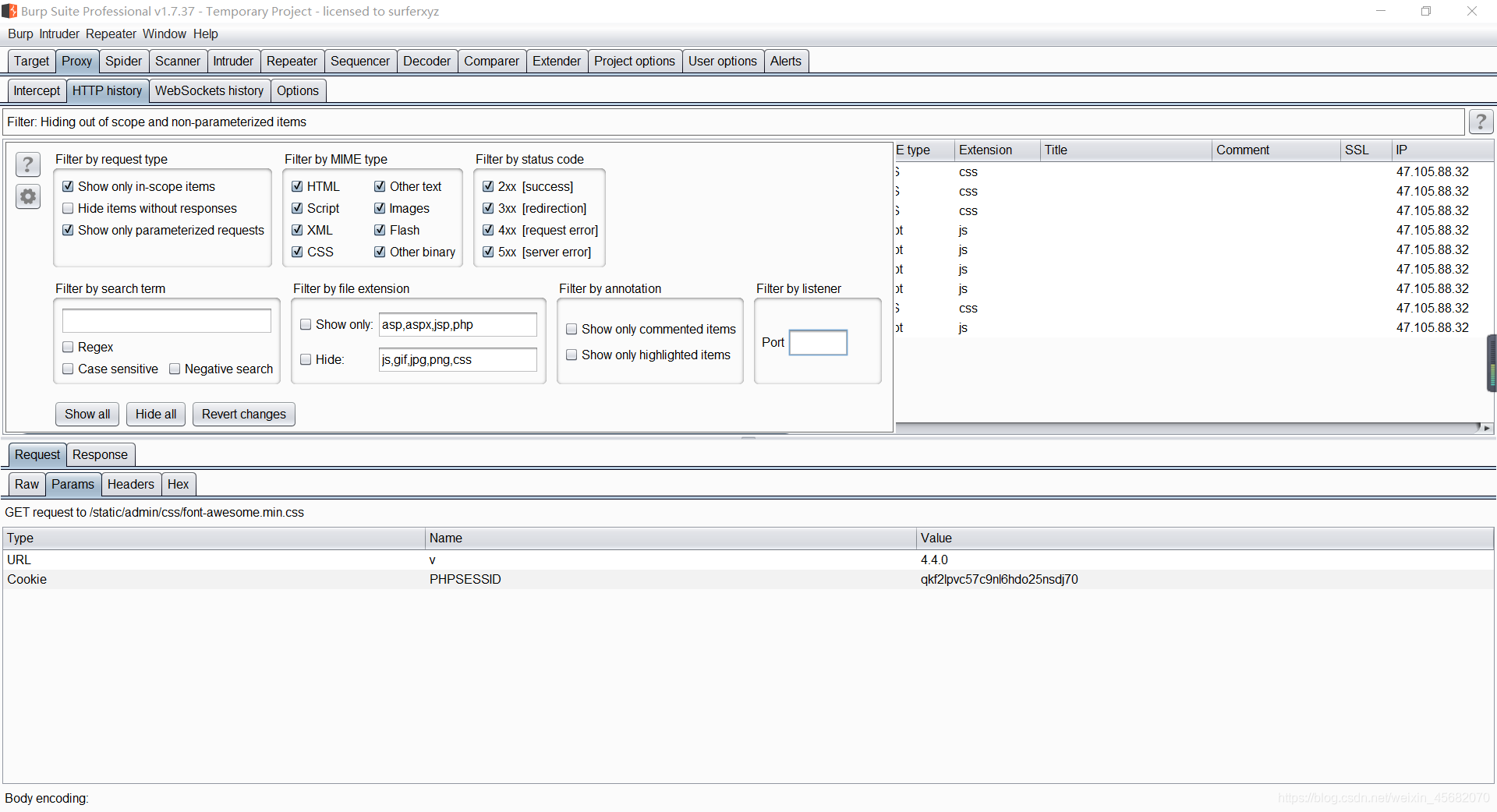Viewport: 1497px width, 812px height.
Task: Enable Negative search checkbox
Action: coord(175,369)
